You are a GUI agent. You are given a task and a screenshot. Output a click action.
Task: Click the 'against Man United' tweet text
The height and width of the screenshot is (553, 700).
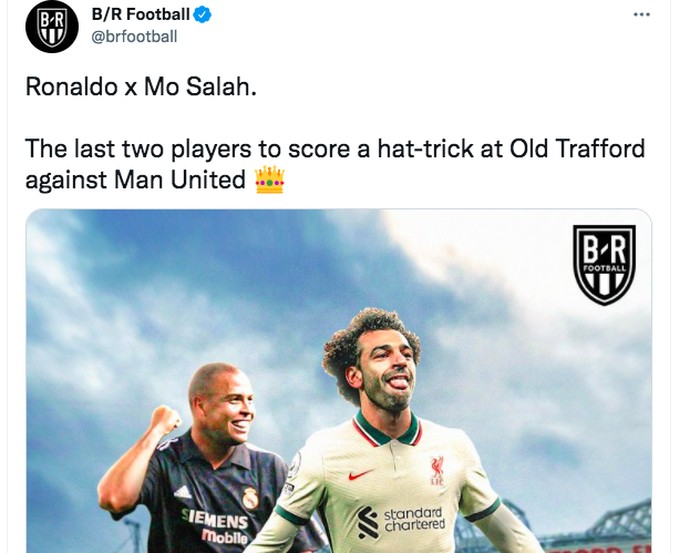click(x=135, y=179)
